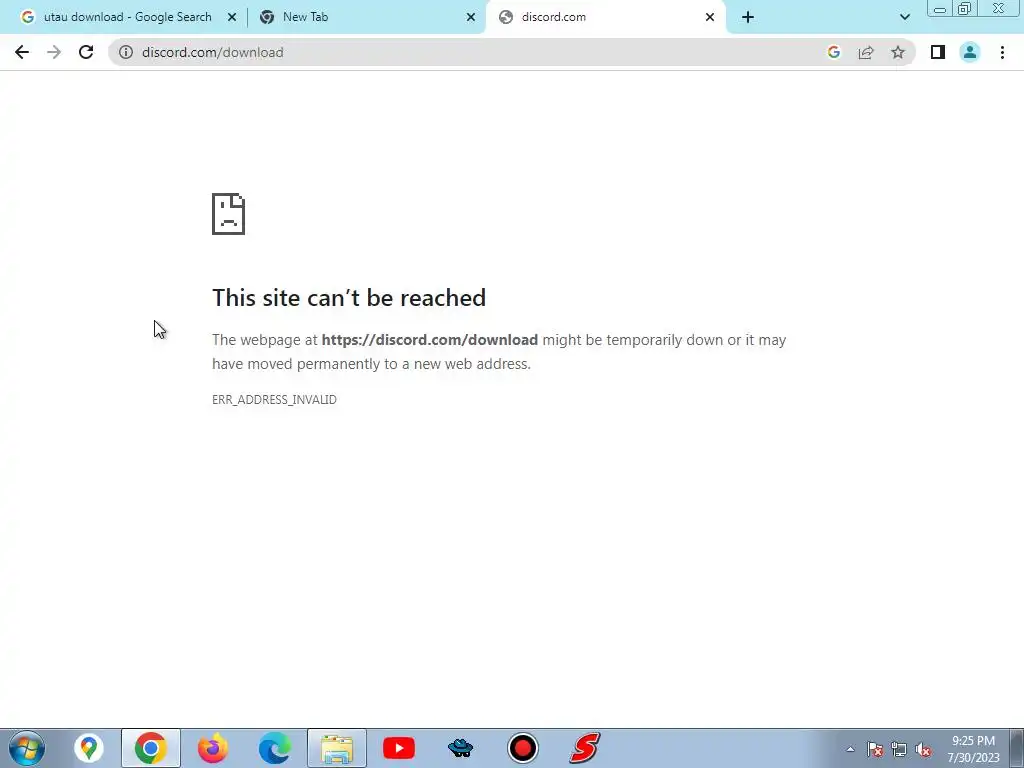This screenshot has width=1024, height=768.
Task: Open the Chrome side panel
Action: 938,52
